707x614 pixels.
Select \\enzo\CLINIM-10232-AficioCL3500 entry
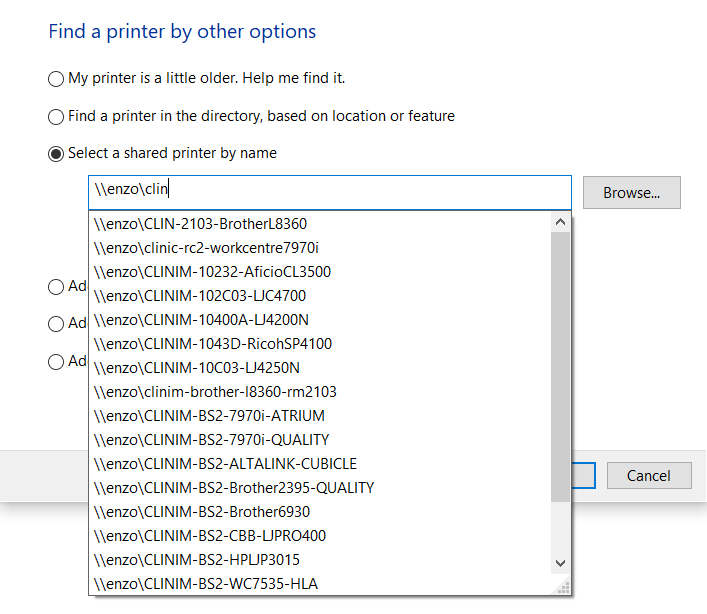coord(320,272)
